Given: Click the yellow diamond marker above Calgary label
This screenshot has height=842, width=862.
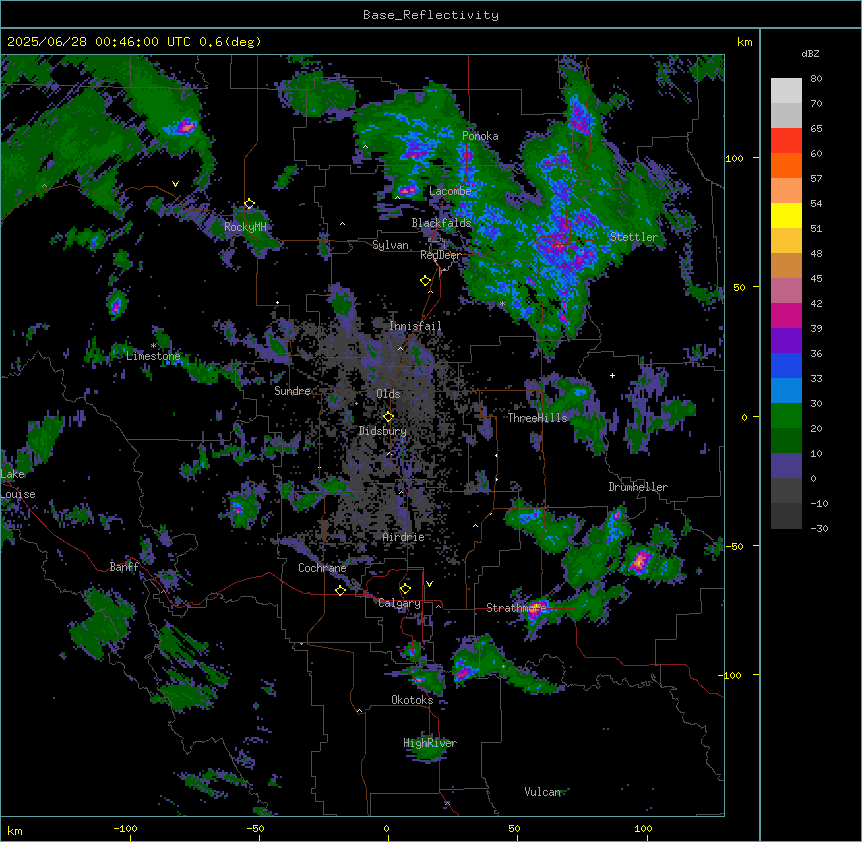Looking at the screenshot, I should pyautogui.click(x=405, y=589).
